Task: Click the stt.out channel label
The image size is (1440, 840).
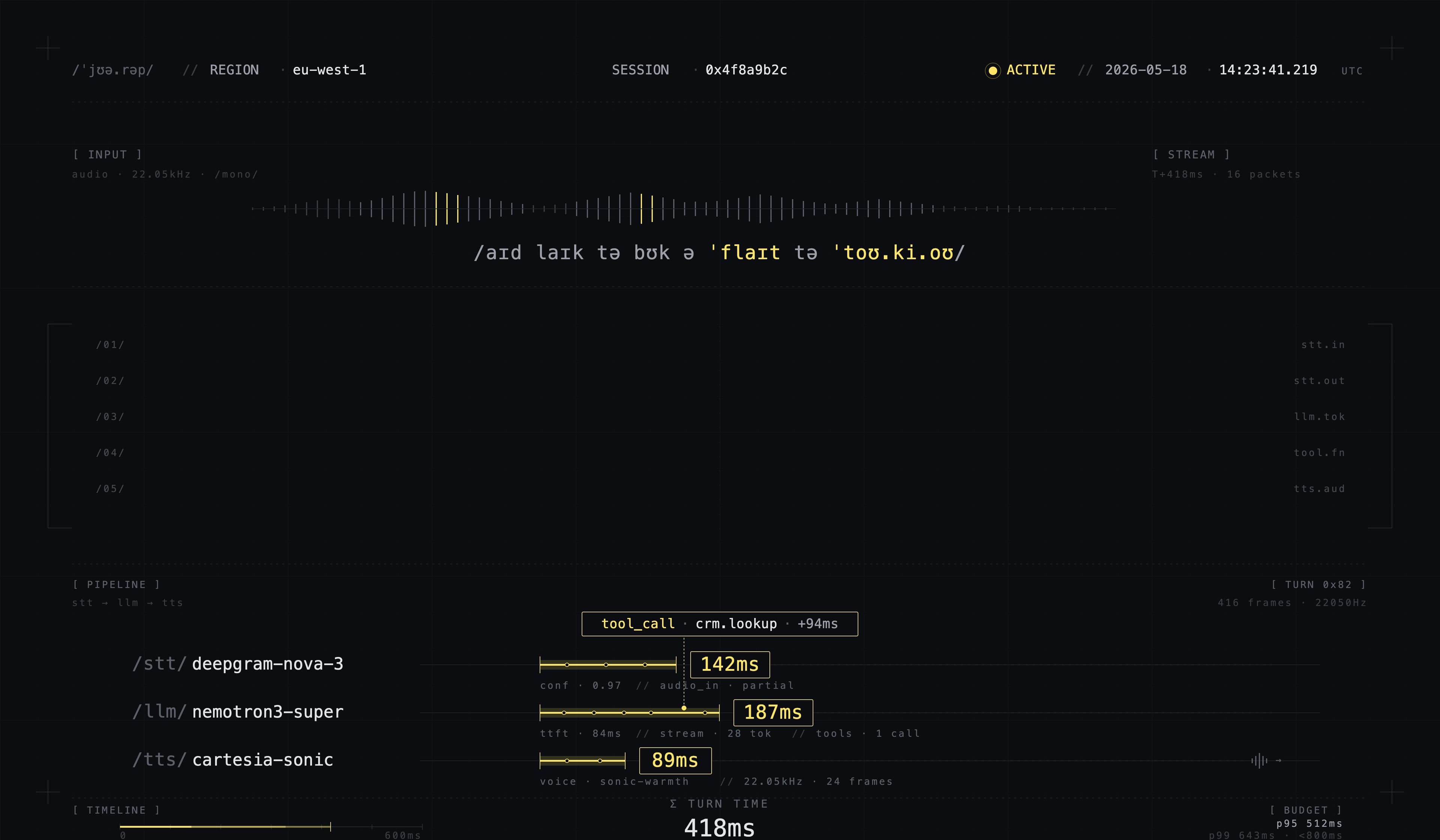Action: click(1319, 381)
